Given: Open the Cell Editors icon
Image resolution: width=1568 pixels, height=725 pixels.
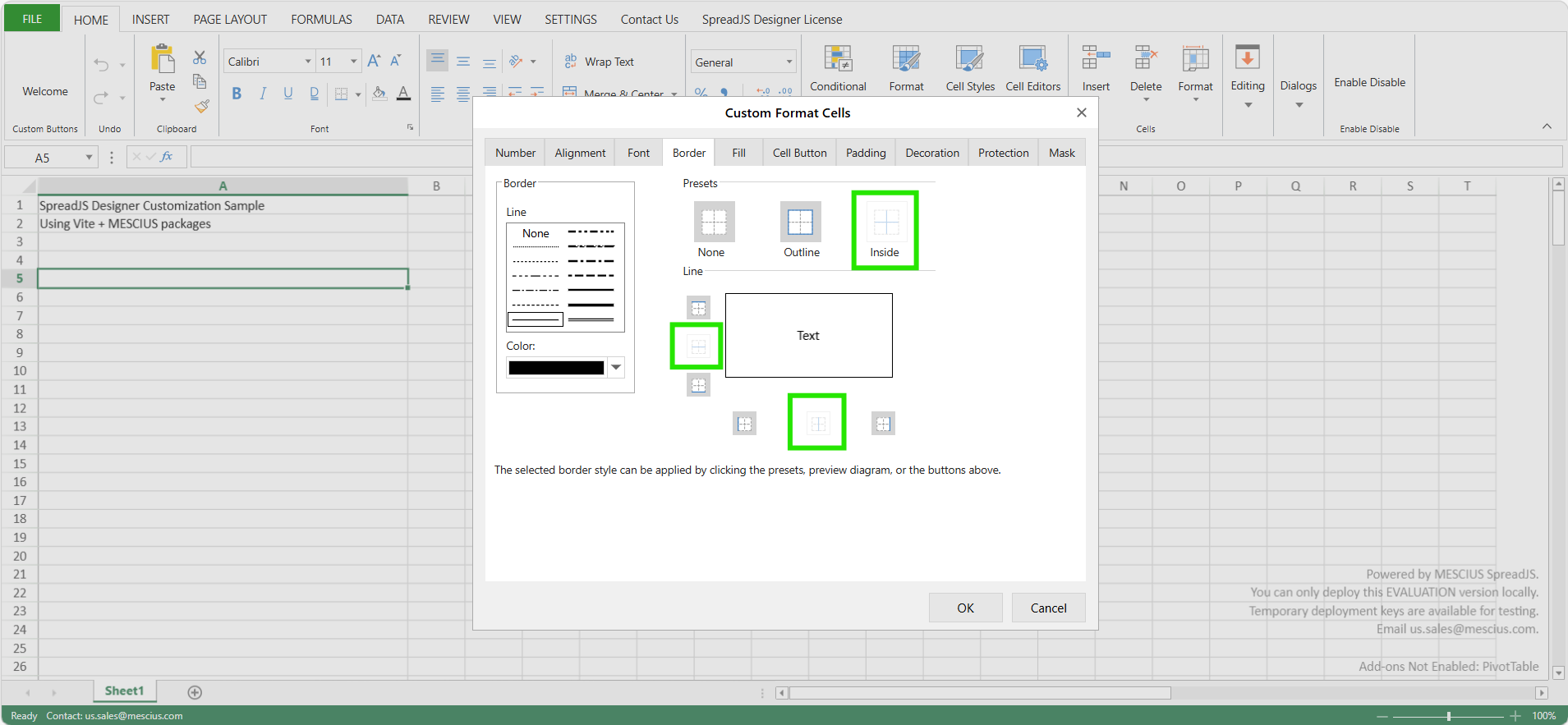Looking at the screenshot, I should point(1033,58).
